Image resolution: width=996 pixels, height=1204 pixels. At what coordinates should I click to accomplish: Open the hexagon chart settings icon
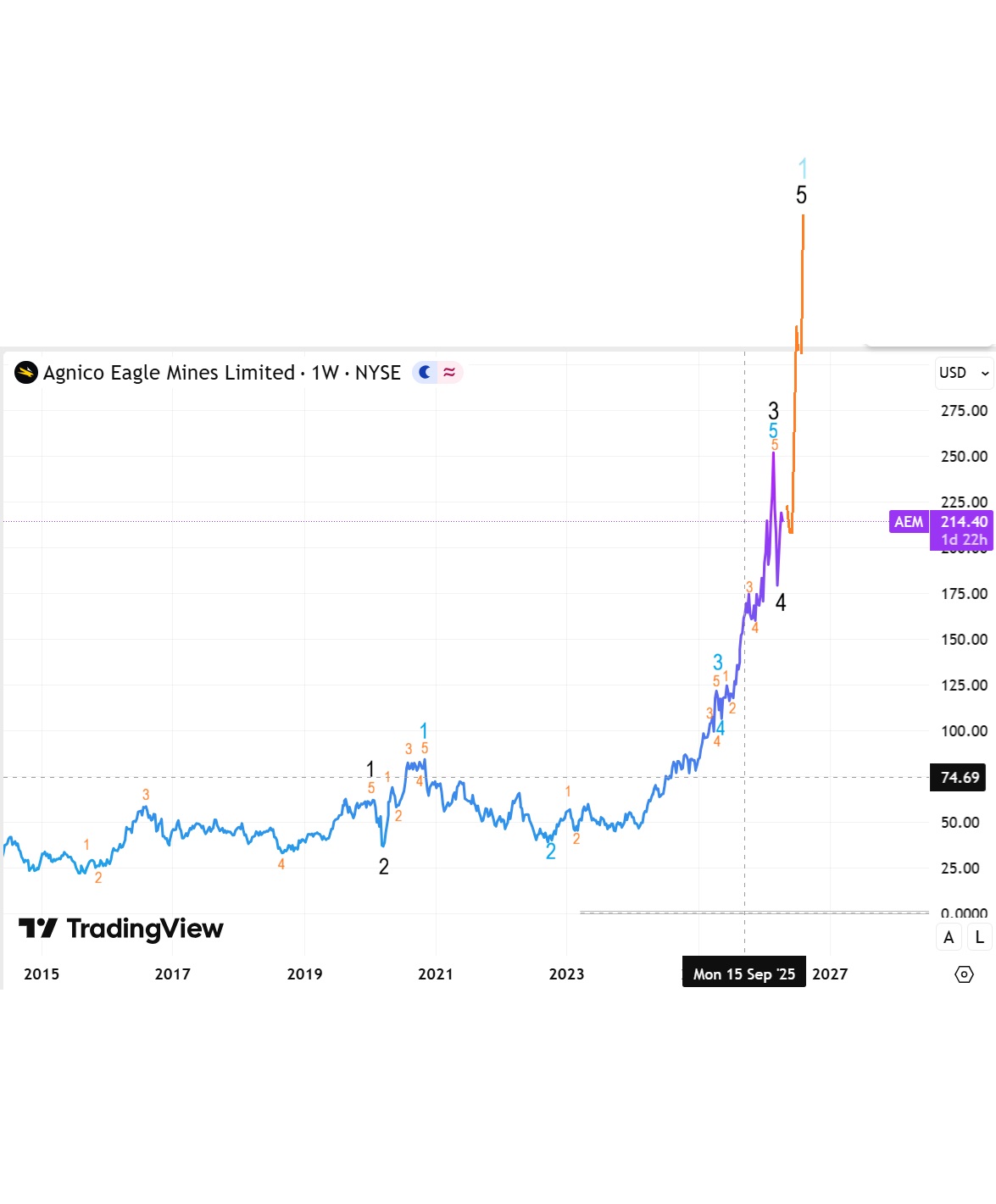point(964,974)
